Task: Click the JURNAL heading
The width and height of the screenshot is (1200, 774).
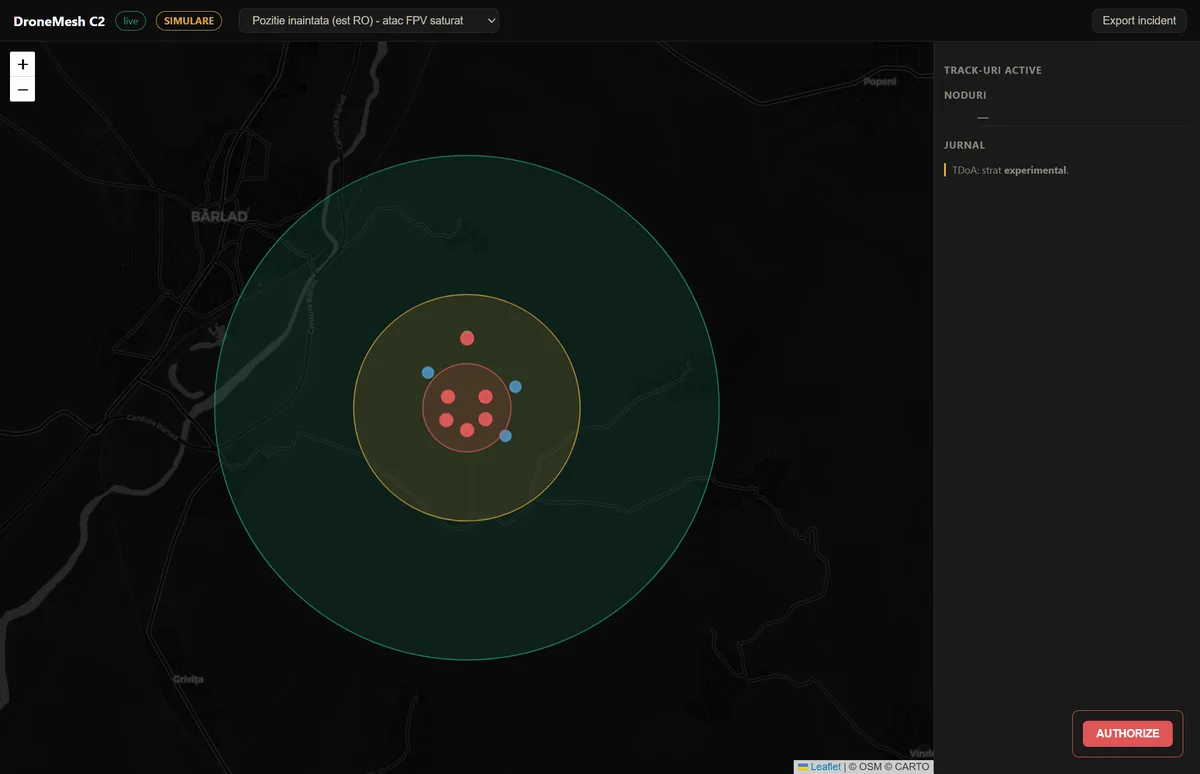Action: pos(965,145)
